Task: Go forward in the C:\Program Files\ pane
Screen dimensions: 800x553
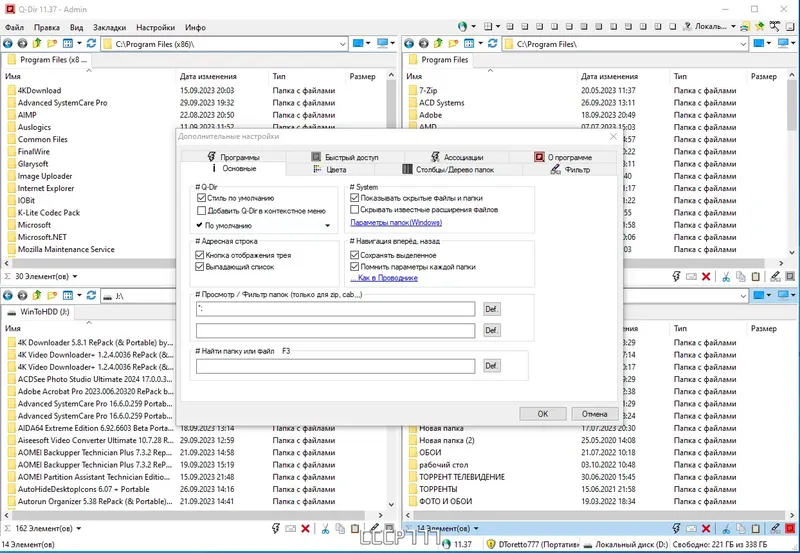Action: (423, 43)
